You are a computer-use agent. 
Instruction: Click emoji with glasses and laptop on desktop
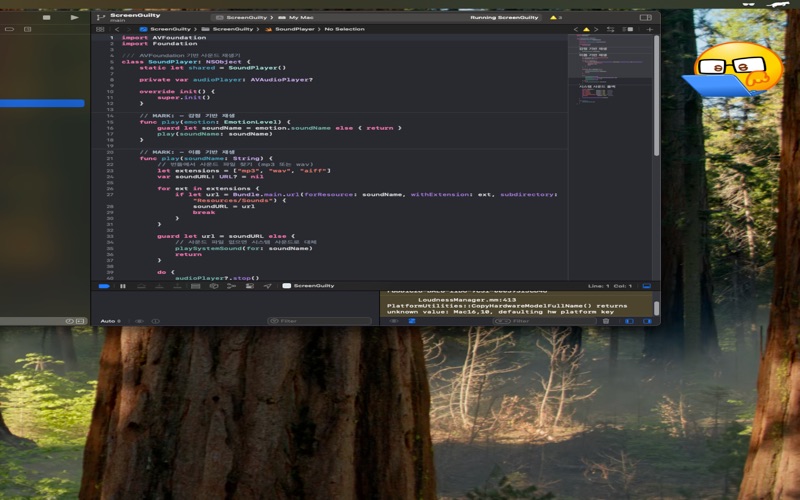point(733,70)
